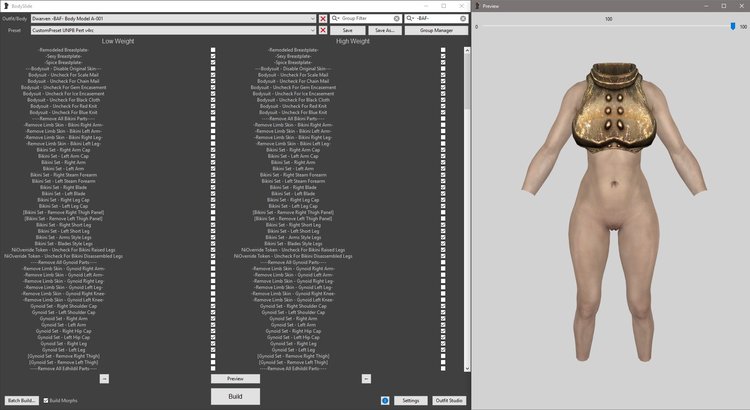The height and width of the screenshot is (410, 750).
Task: Toggle Low Weight -Remodeled Breastplate- checkbox
Action: pyautogui.click(x=213, y=50)
